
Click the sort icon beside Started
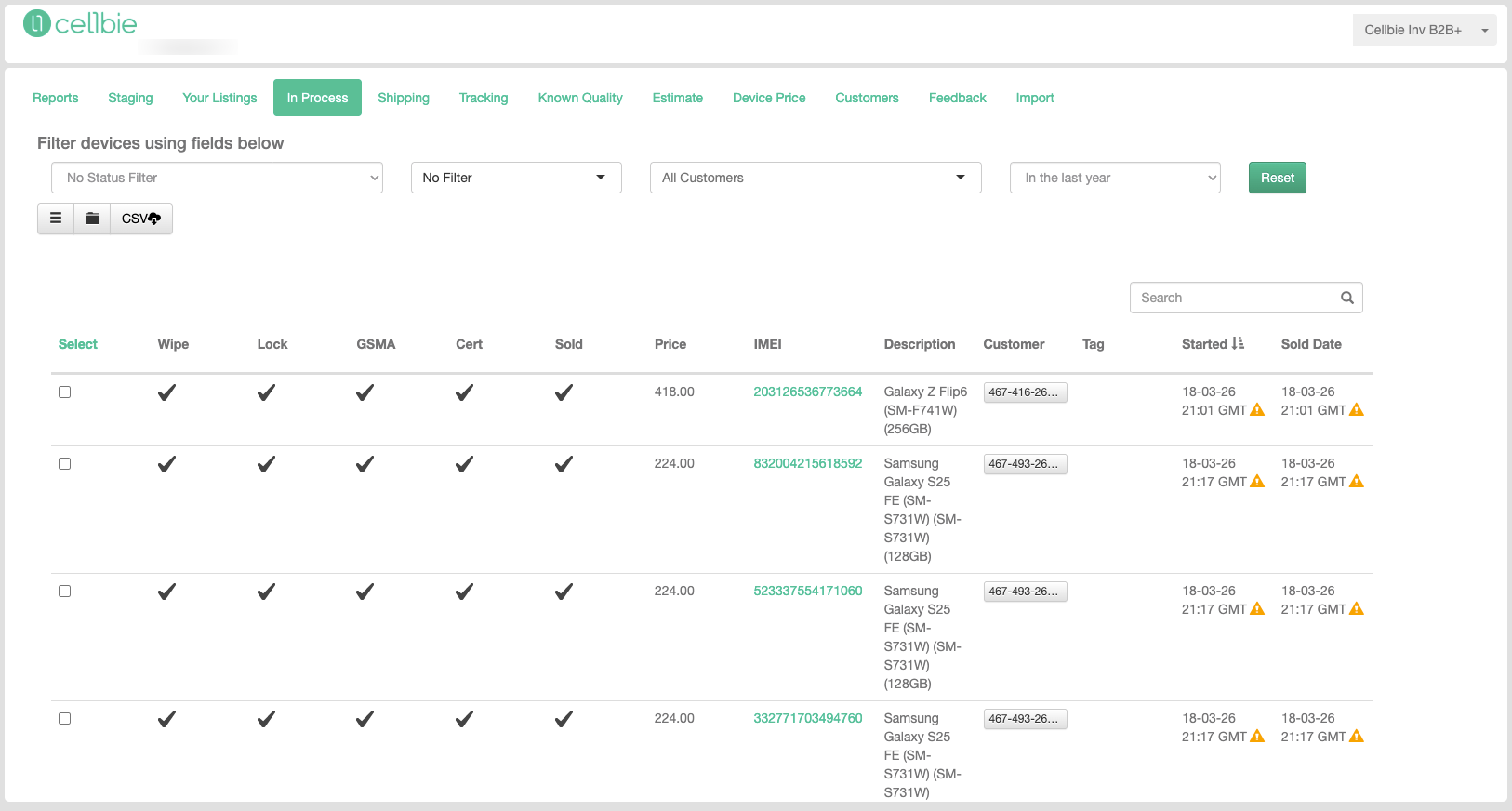tap(1238, 343)
